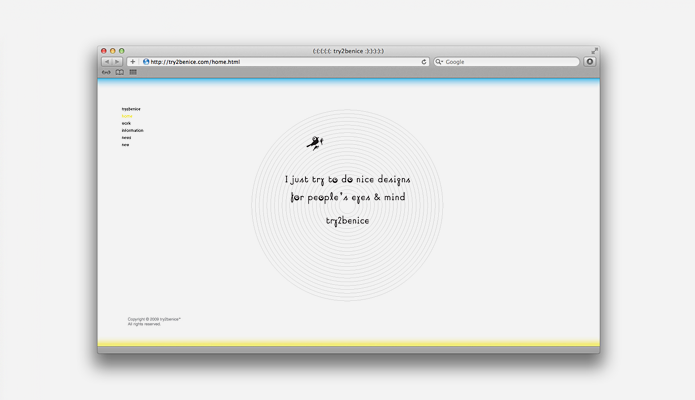Open the Top Sites grid icon
The width and height of the screenshot is (695, 400).
click(133, 72)
